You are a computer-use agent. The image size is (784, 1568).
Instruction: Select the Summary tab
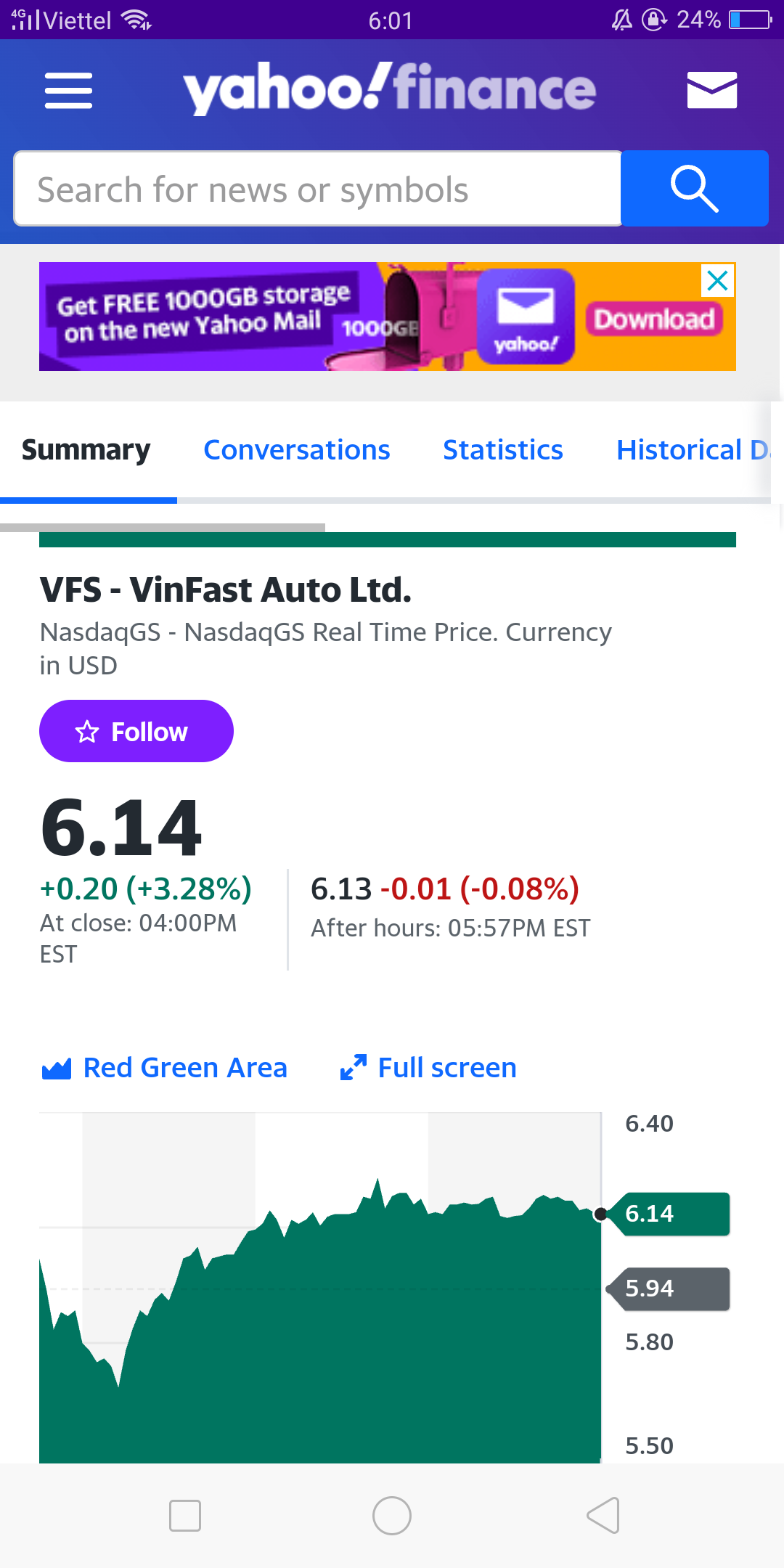tap(86, 450)
